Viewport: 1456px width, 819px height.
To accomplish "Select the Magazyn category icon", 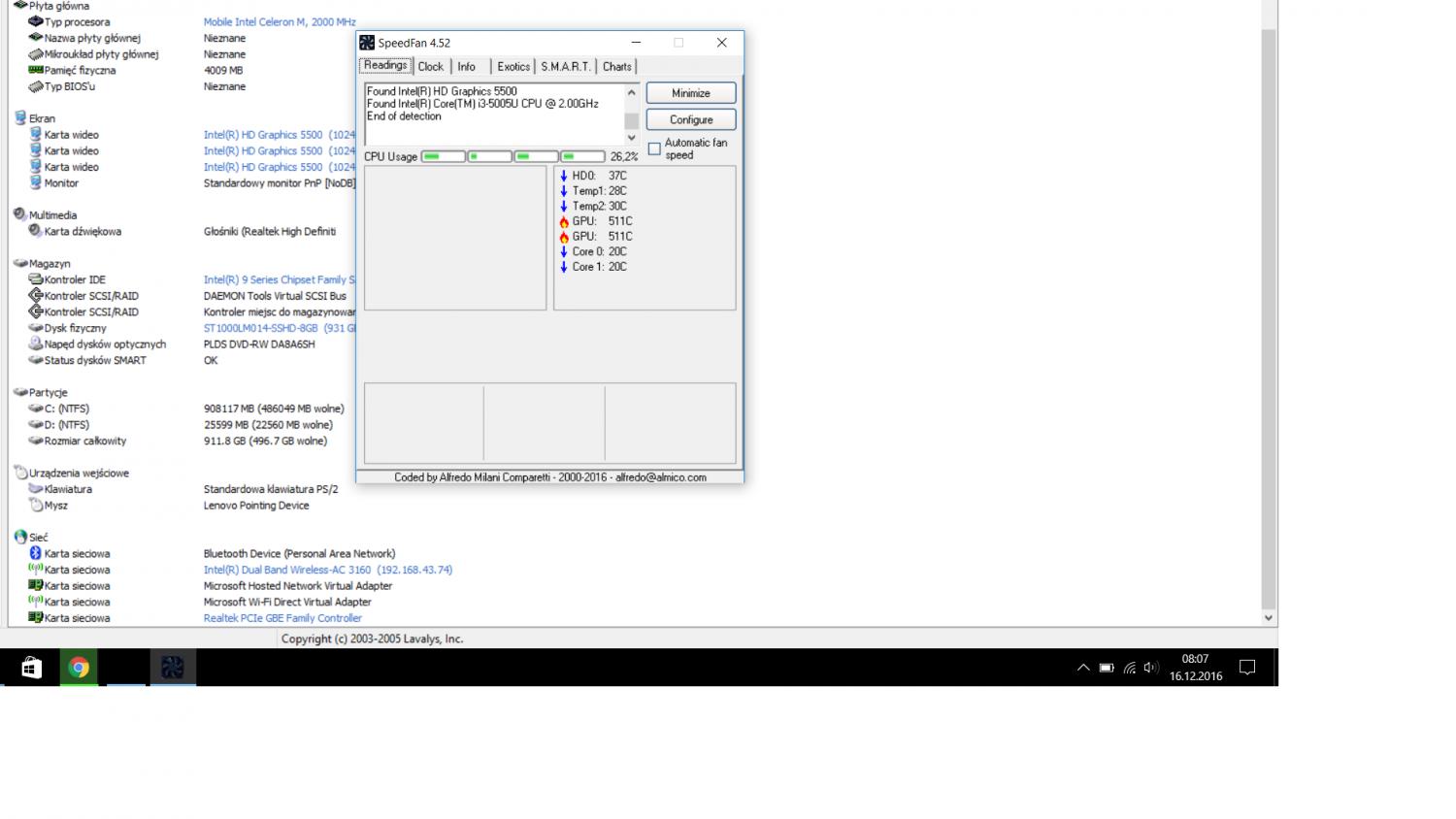I will pos(20,263).
